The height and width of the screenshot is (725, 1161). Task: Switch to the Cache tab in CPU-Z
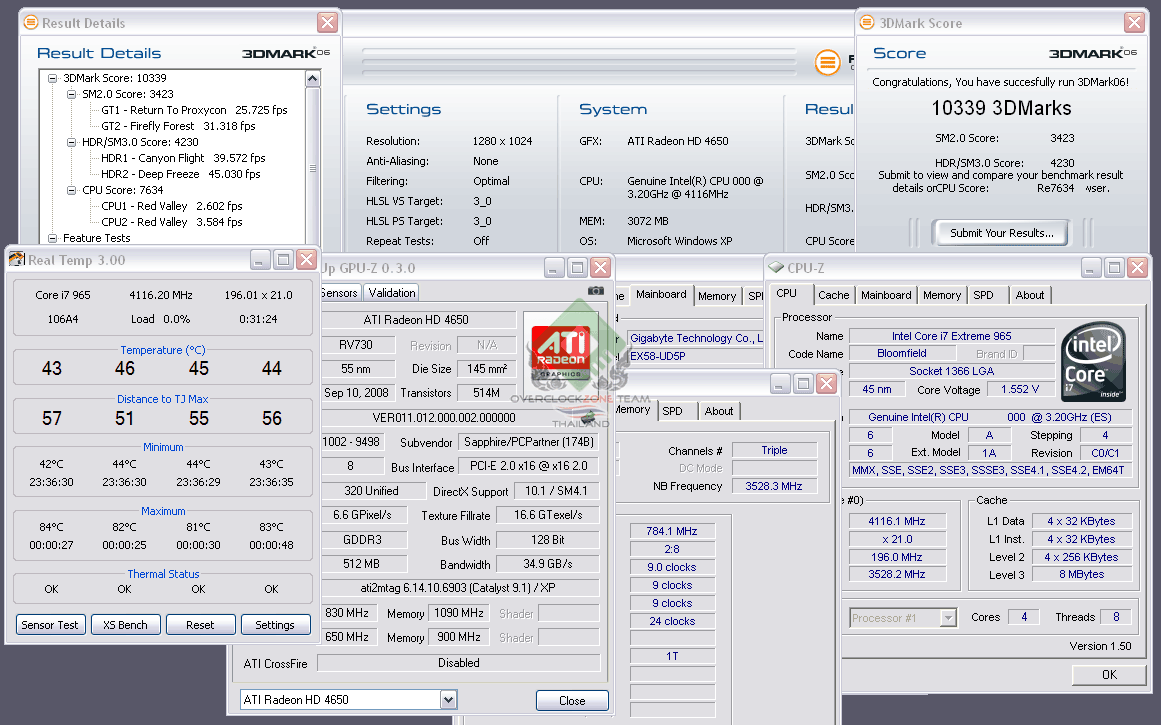(x=833, y=295)
